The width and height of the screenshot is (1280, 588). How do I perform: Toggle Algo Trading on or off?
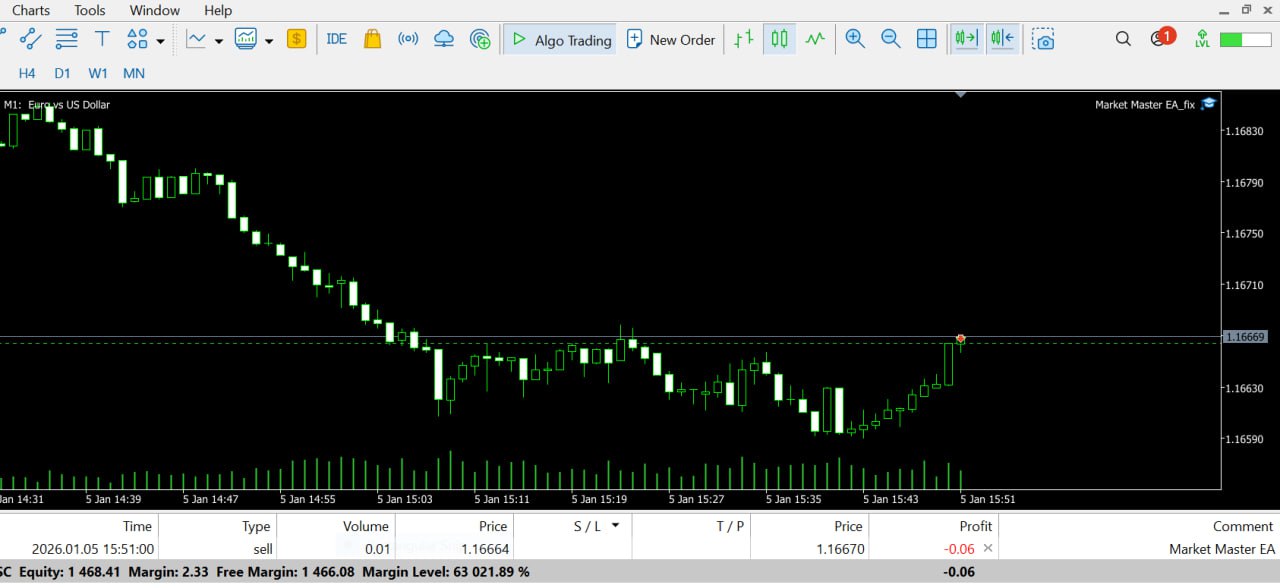coord(561,40)
